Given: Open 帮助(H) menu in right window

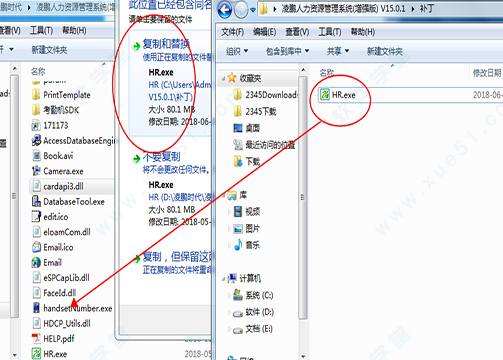Looking at the screenshot, I should [363, 32].
